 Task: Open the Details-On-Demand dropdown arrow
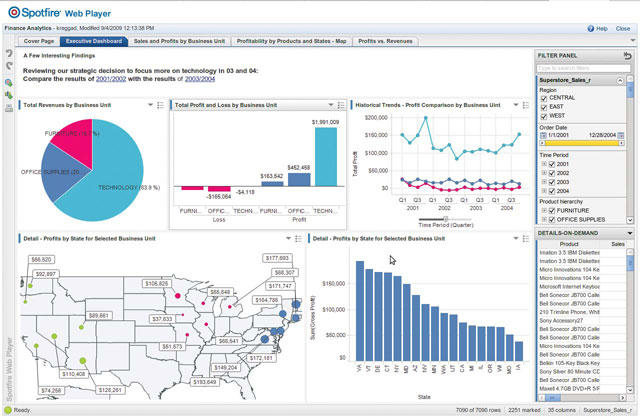pyautogui.click(x=630, y=233)
